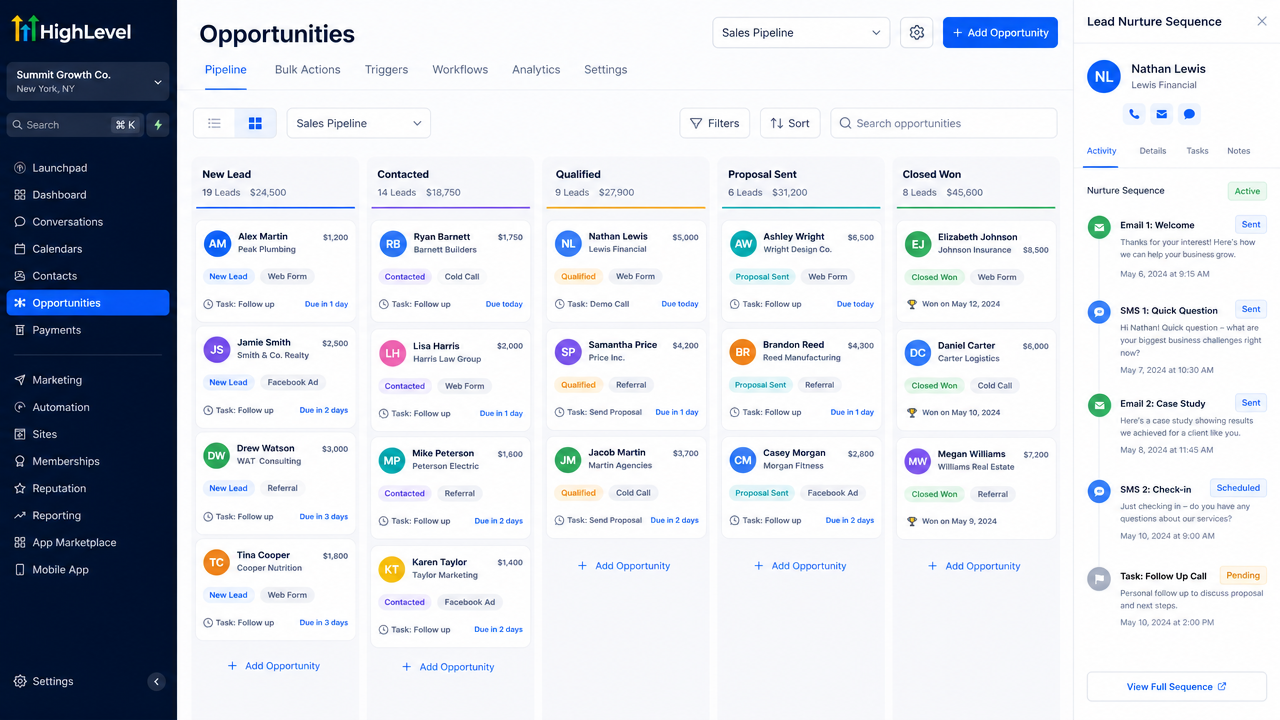Screen dimensions: 1280x720
Task: Select the Details tab in the side panel
Action: pos(1153,151)
